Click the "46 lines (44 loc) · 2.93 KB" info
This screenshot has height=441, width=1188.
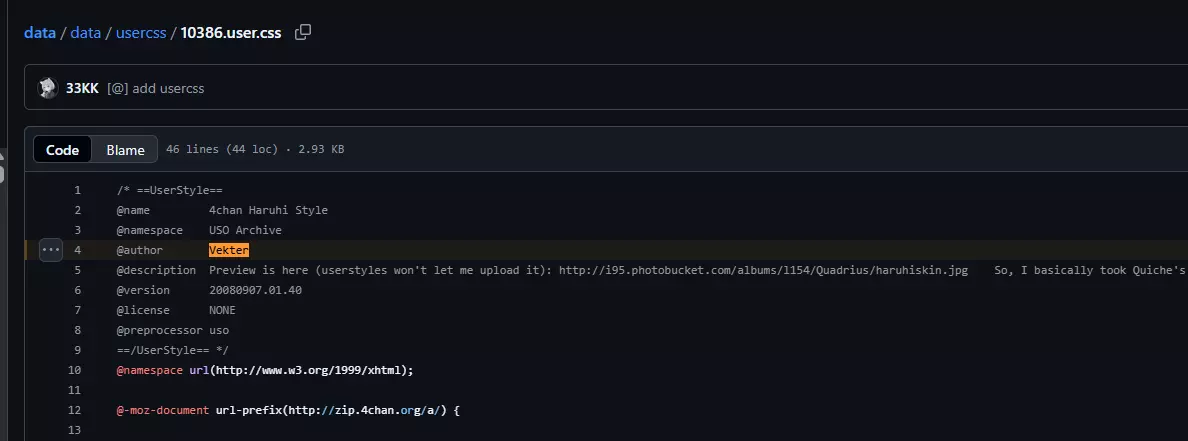coord(255,149)
